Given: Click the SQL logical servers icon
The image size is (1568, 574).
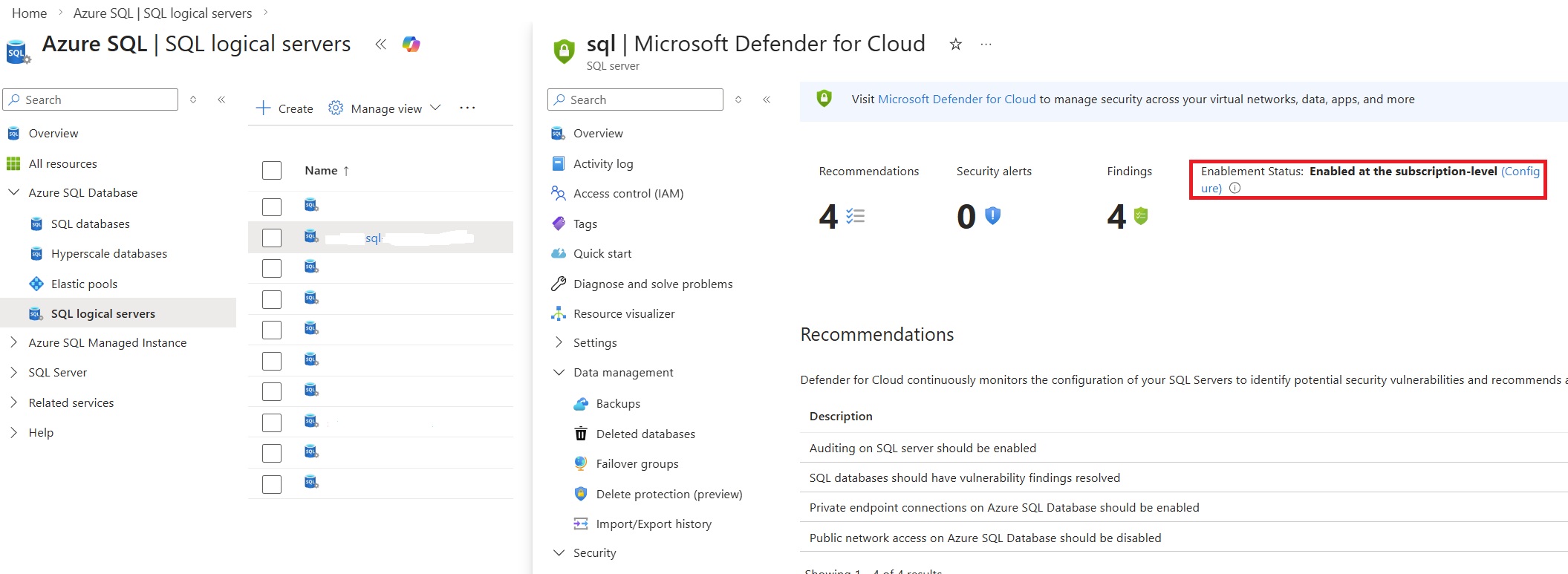Looking at the screenshot, I should click(x=36, y=314).
